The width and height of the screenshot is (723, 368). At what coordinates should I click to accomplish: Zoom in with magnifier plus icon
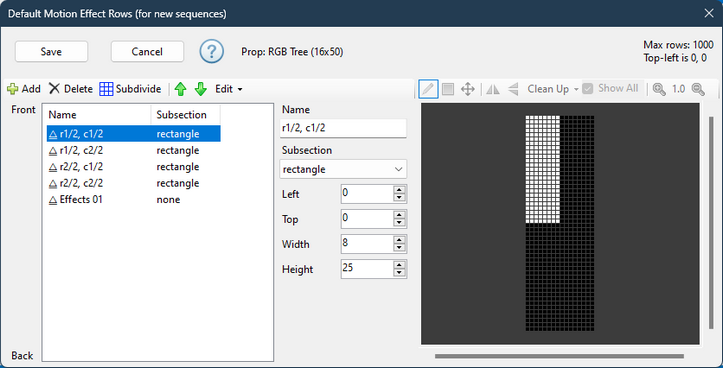pyautogui.click(x=659, y=89)
